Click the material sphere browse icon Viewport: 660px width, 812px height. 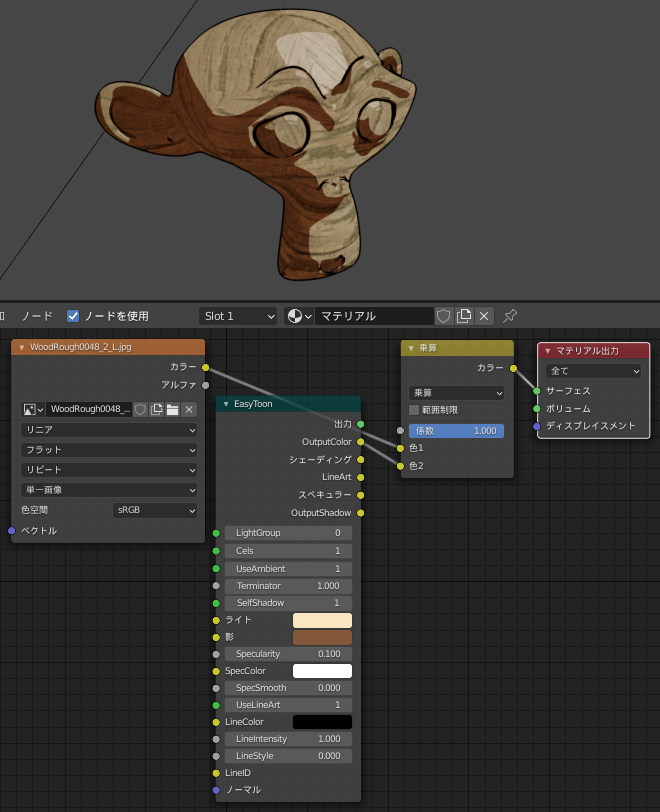299,316
